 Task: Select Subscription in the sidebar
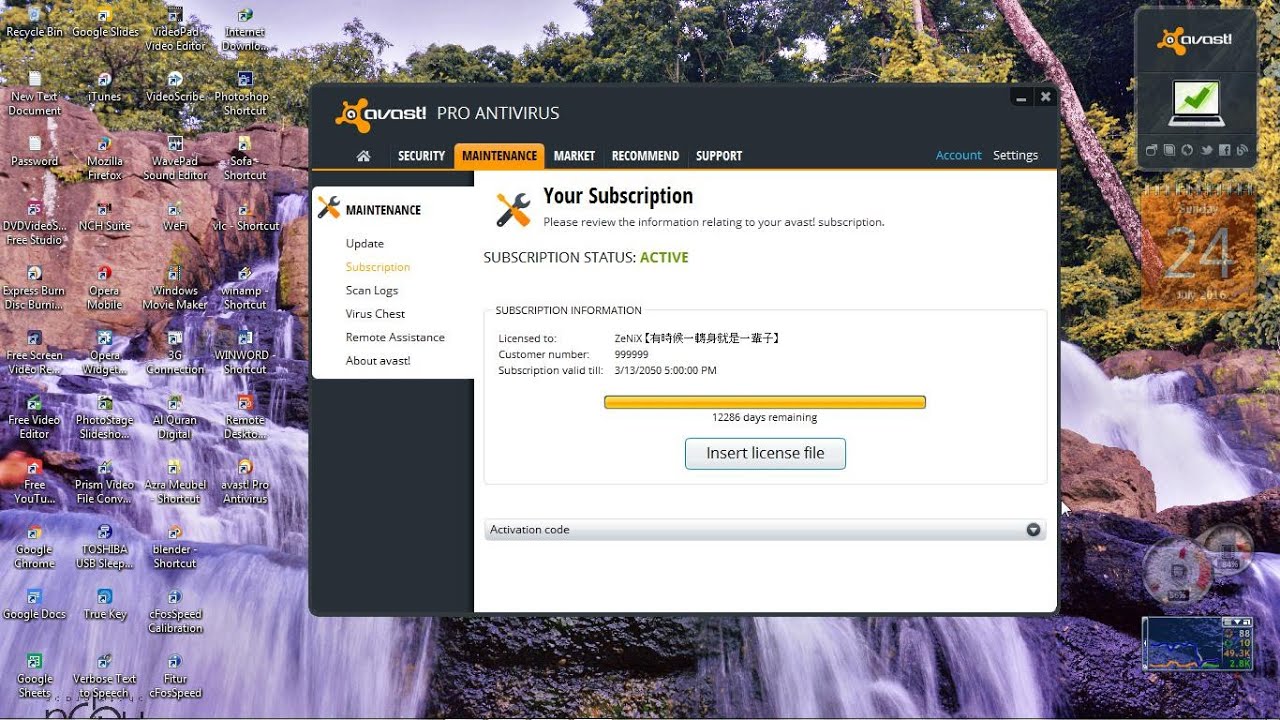pyautogui.click(x=378, y=267)
